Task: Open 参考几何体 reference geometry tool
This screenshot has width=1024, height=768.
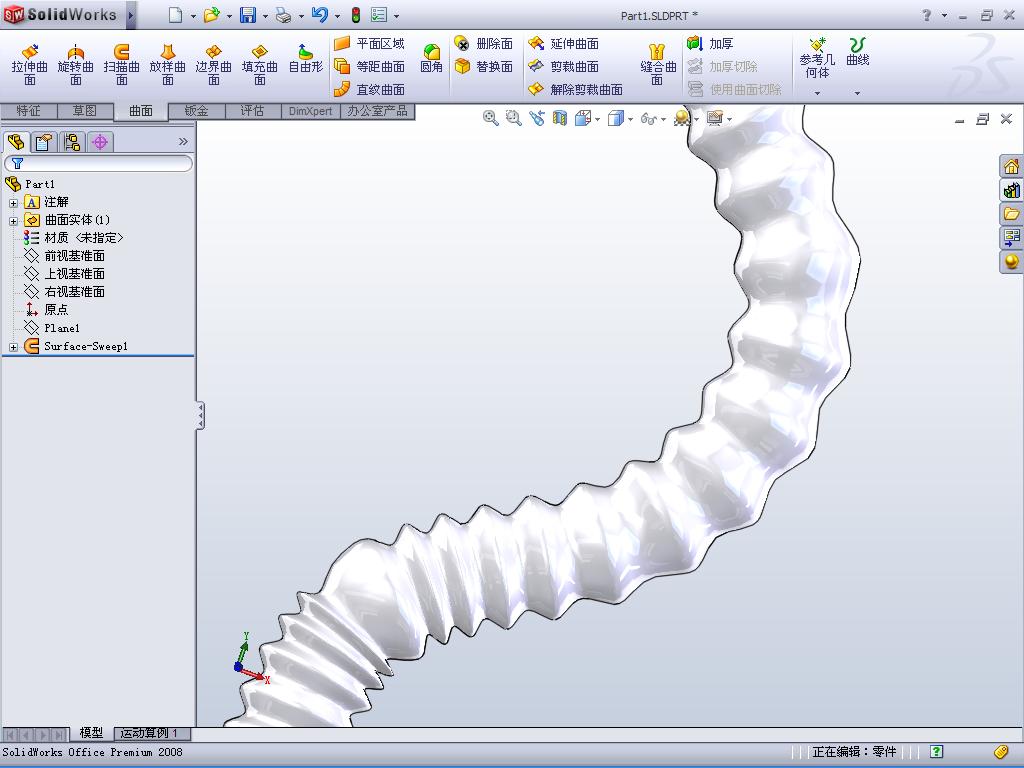Action: point(817,58)
